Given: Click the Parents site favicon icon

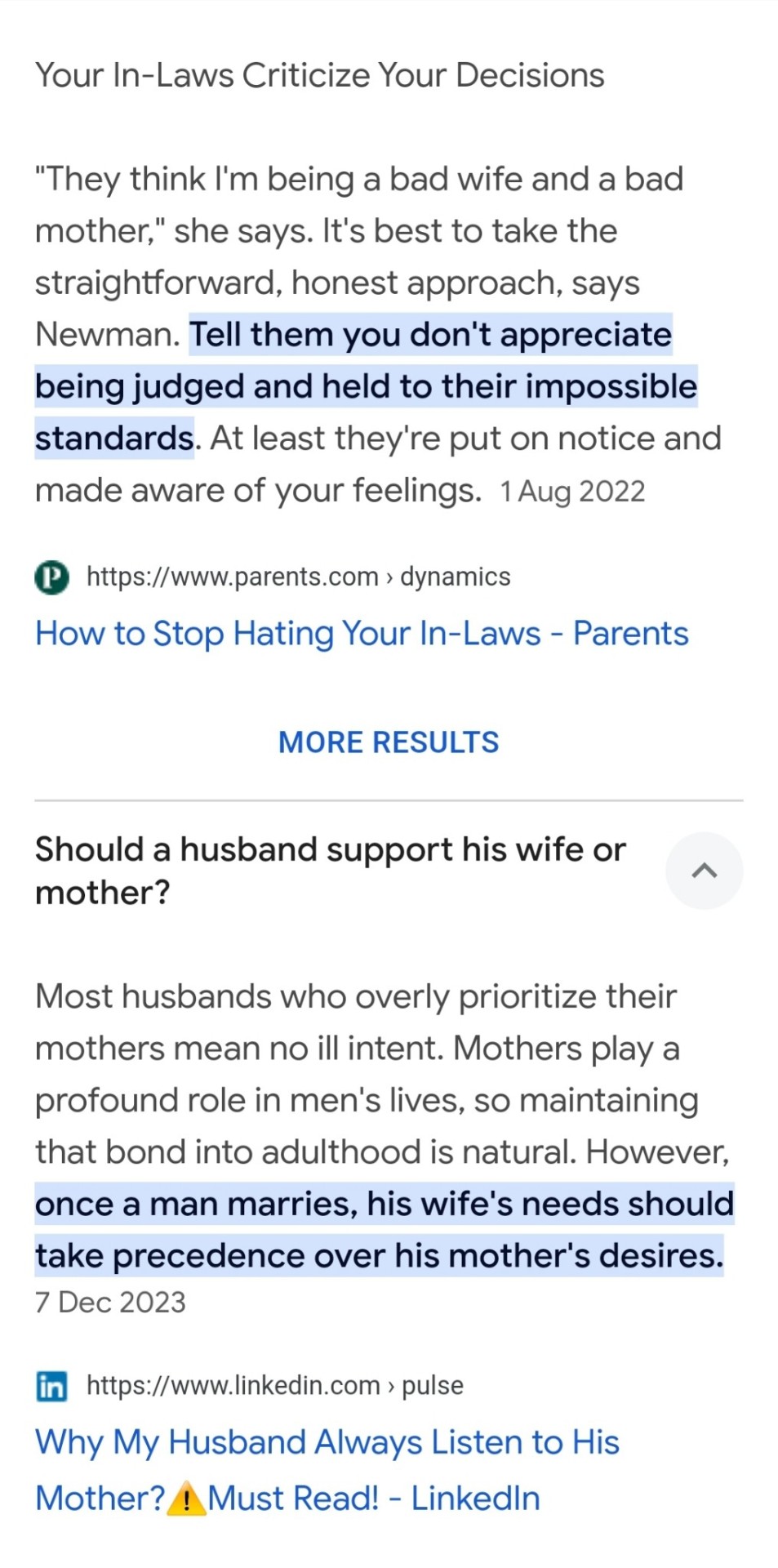Looking at the screenshot, I should click(51, 577).
